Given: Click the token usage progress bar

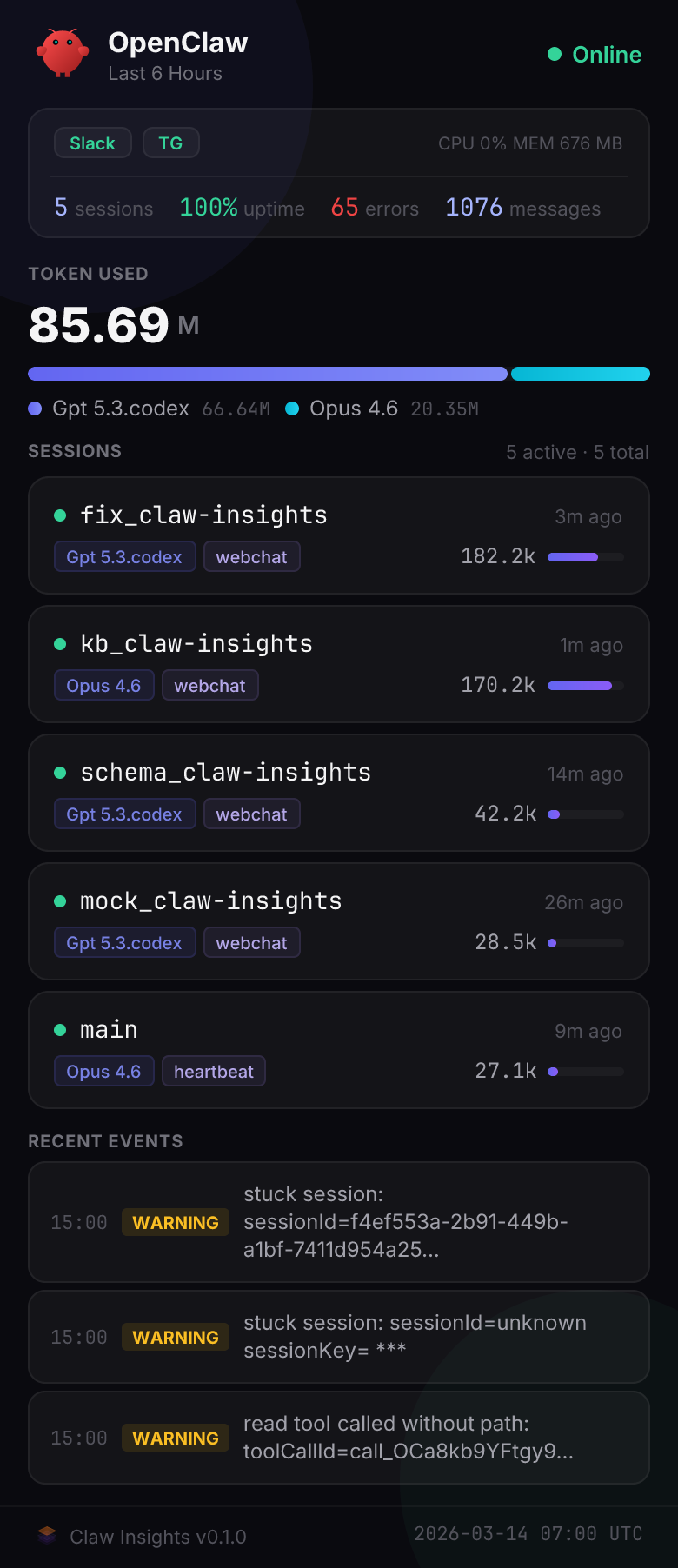Looking at the screenshot, I should pos(339,373).
